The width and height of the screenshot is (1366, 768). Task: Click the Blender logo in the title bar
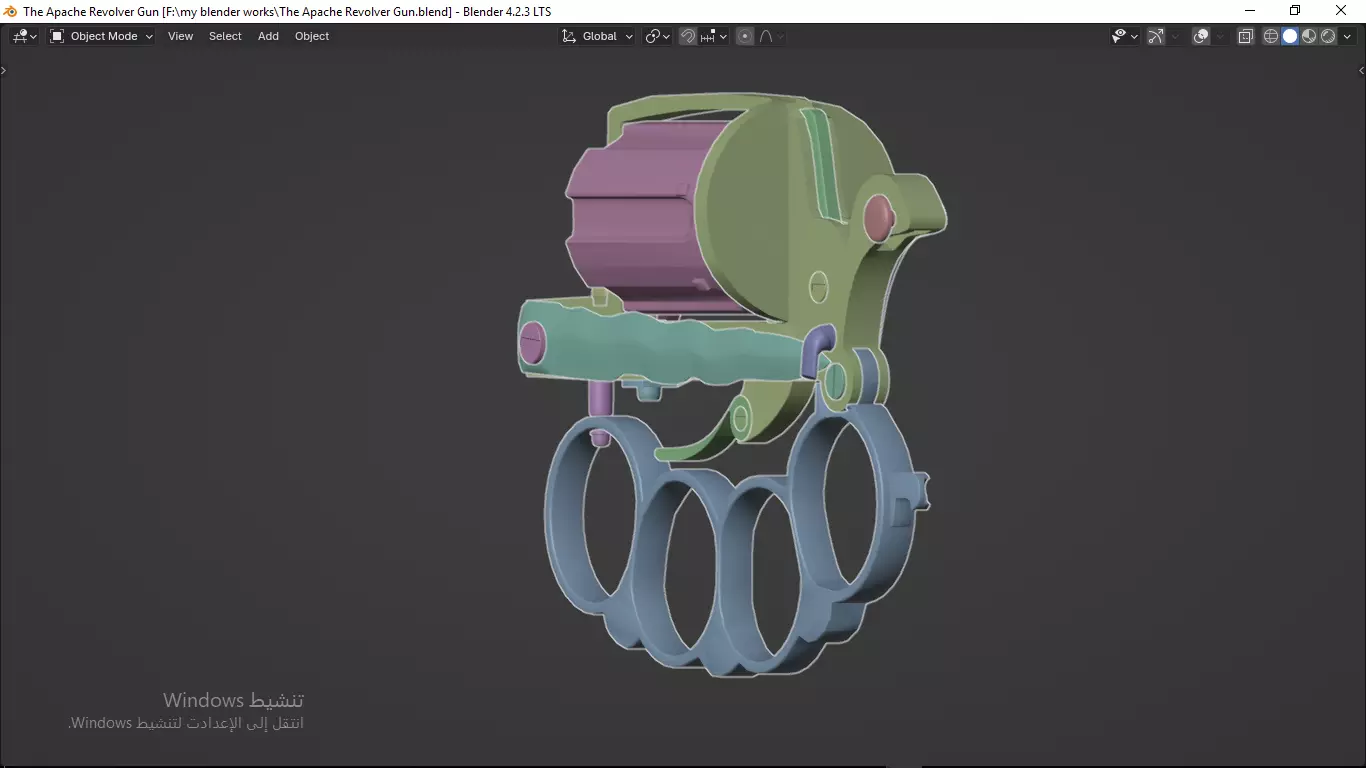tap(11, 11)
